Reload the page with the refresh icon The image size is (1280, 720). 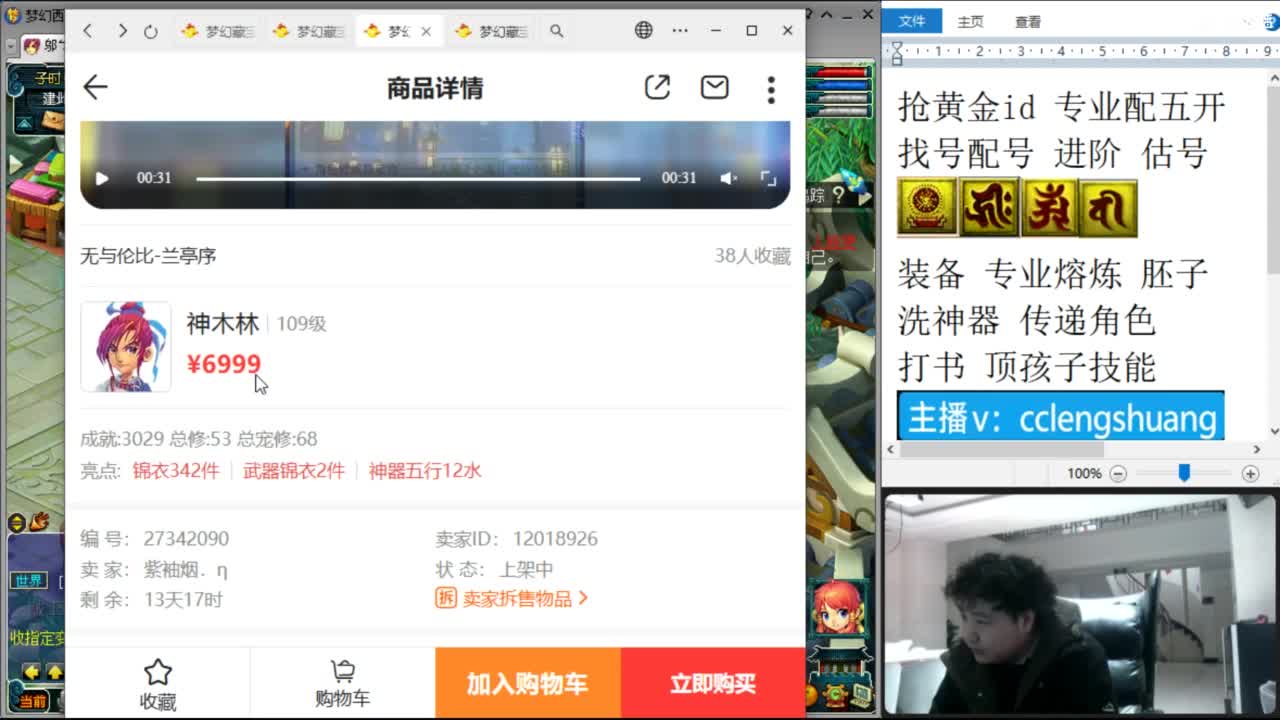click(x=151, y=31)
